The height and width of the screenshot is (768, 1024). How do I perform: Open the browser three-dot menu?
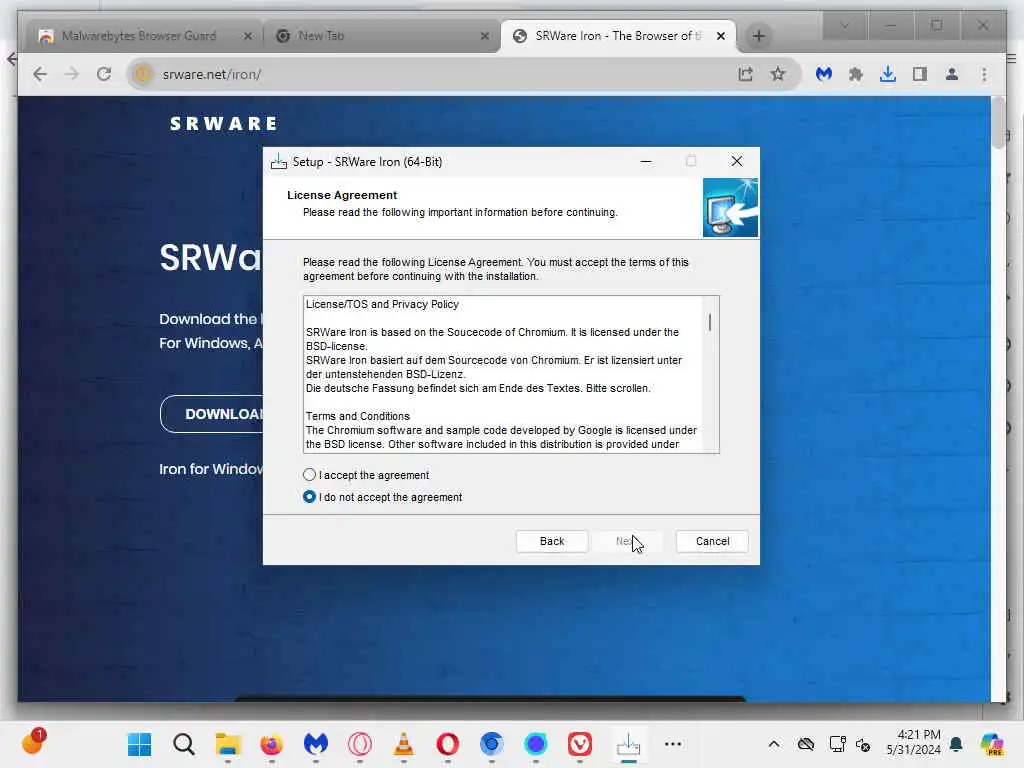984,74
